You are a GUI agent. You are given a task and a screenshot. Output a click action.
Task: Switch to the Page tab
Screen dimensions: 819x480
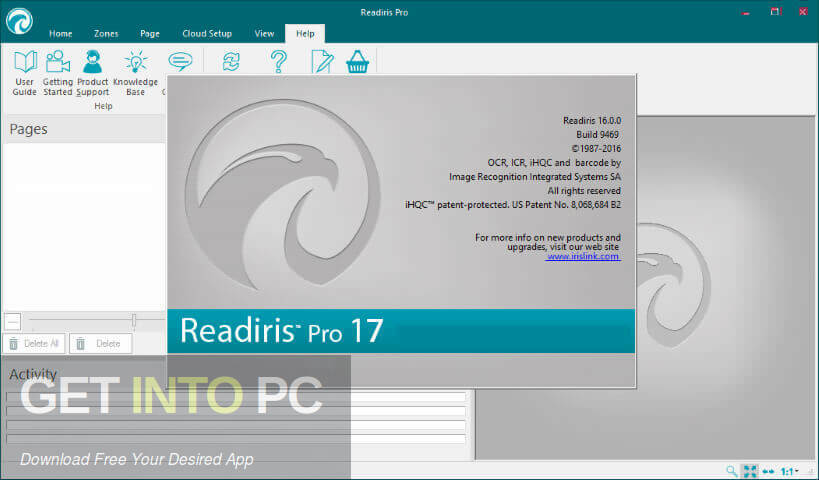(x=150, y=33)
